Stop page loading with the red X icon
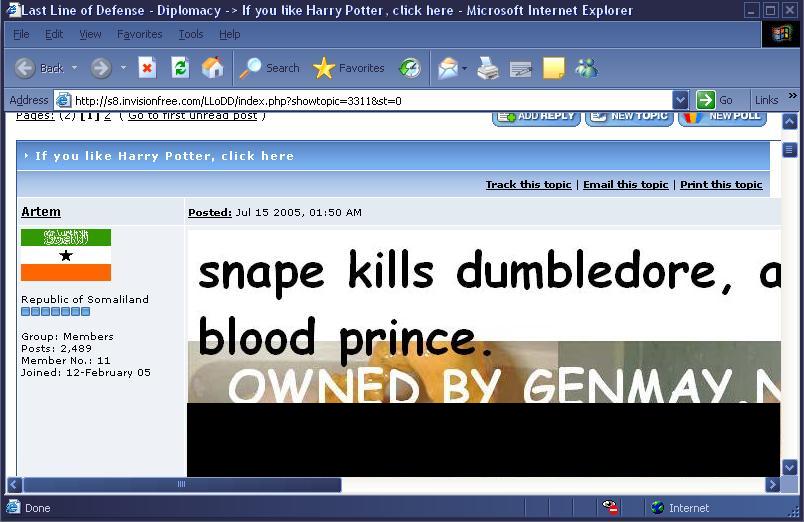Viewport: 804px width, 522px height. (147, 68)
